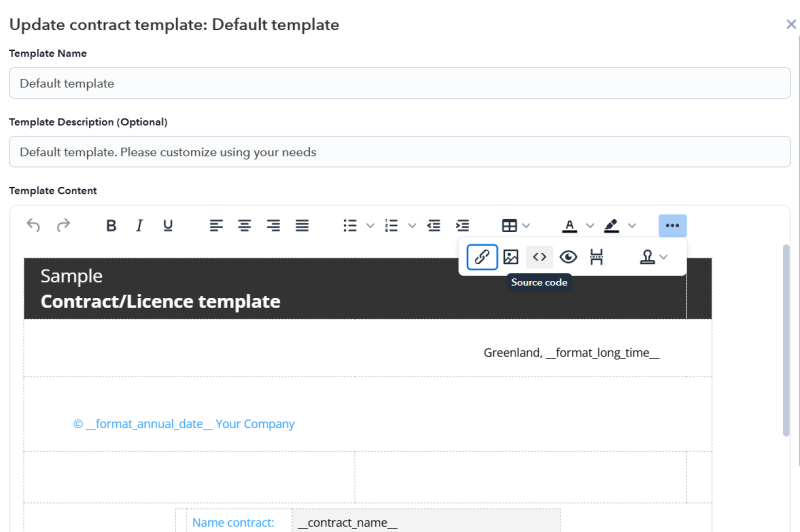Edit the Template Name field

point(399,83)
